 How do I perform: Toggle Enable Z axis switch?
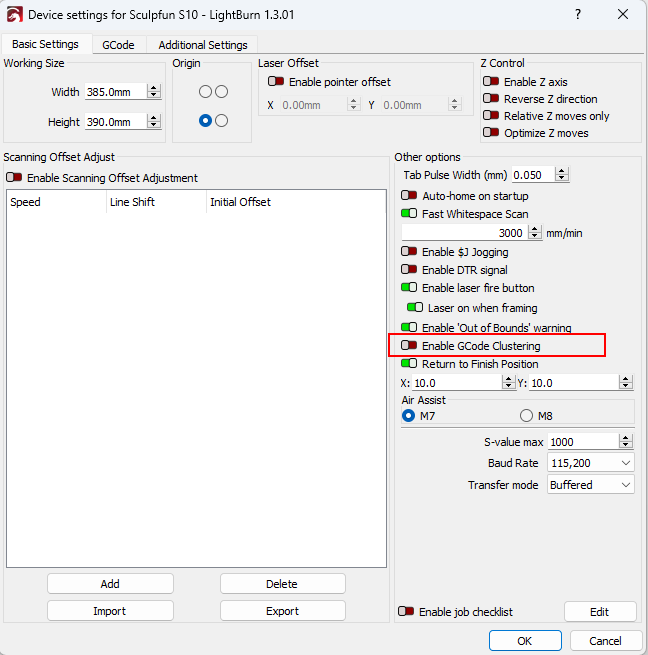(x=491, y=82)
